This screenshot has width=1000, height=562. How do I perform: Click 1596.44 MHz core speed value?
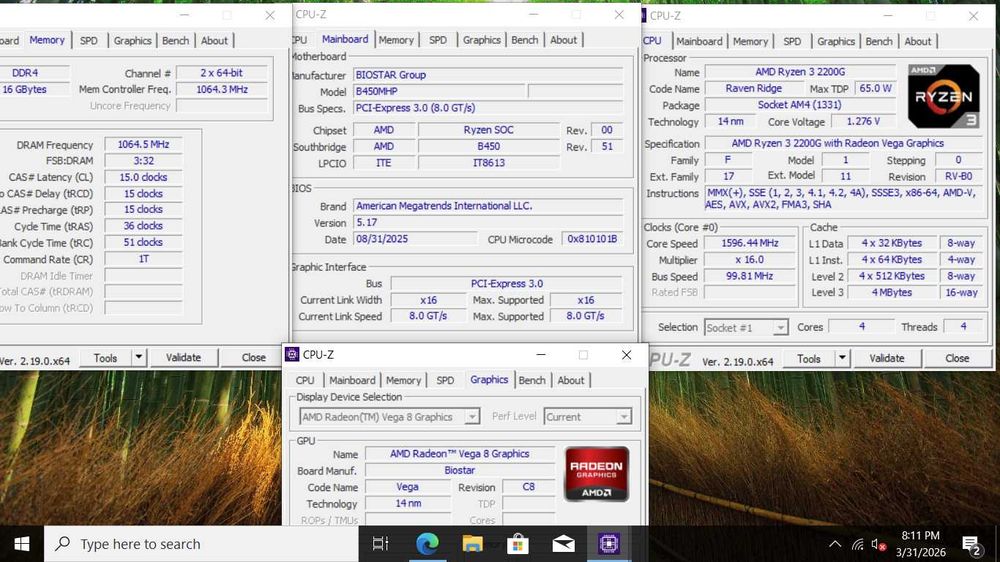(x=749, y=243)
